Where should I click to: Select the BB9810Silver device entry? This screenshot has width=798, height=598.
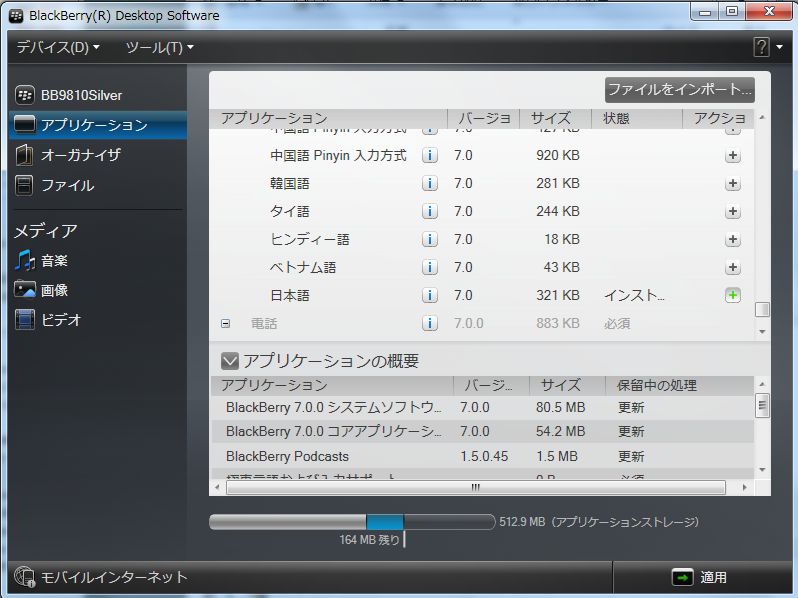[69, 95]
